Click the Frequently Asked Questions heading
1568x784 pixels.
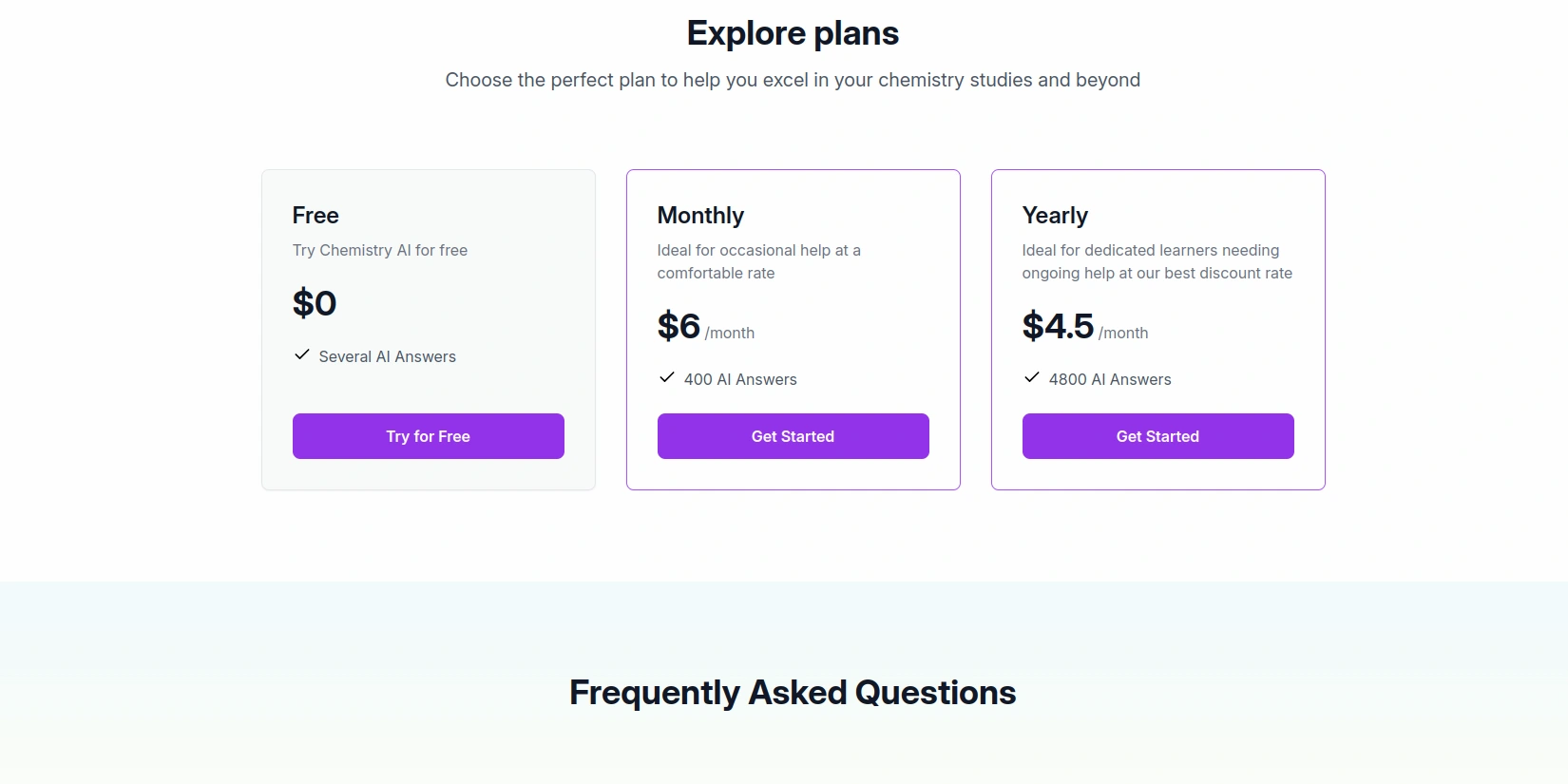click(793, 693)
